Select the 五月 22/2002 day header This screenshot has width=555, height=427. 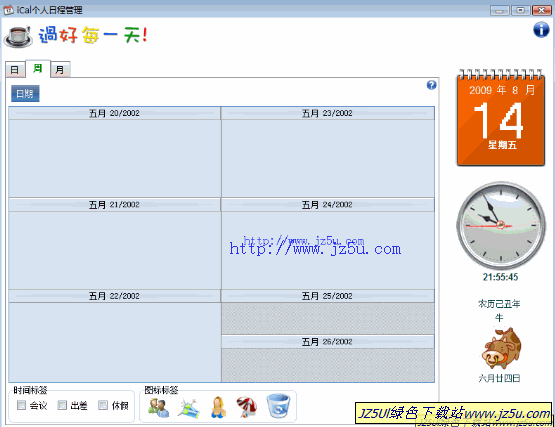[x=114, y=296]
